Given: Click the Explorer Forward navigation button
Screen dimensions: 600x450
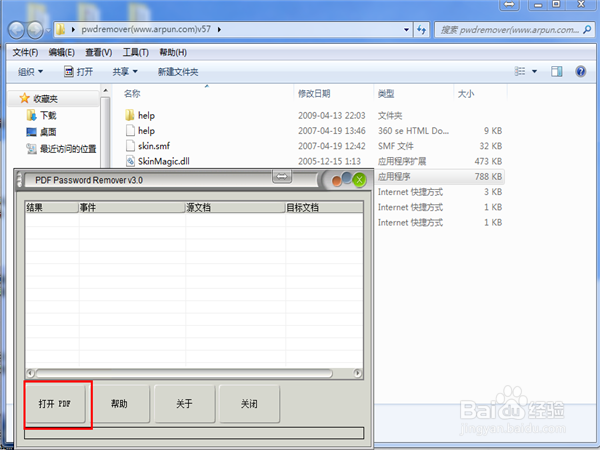Looking at the screenshot, I should [x=35, y=30].
